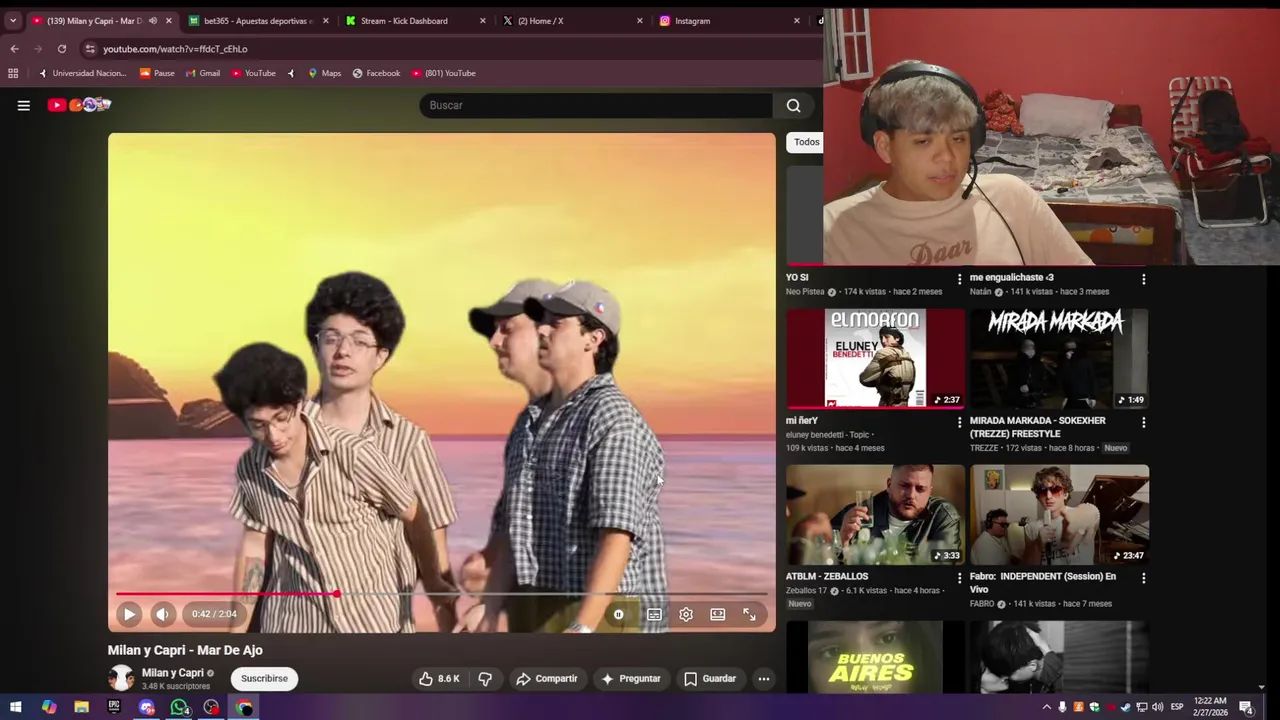Open the mi ñerY eluney benedetti thumbnail

click(x=875, y=358)
